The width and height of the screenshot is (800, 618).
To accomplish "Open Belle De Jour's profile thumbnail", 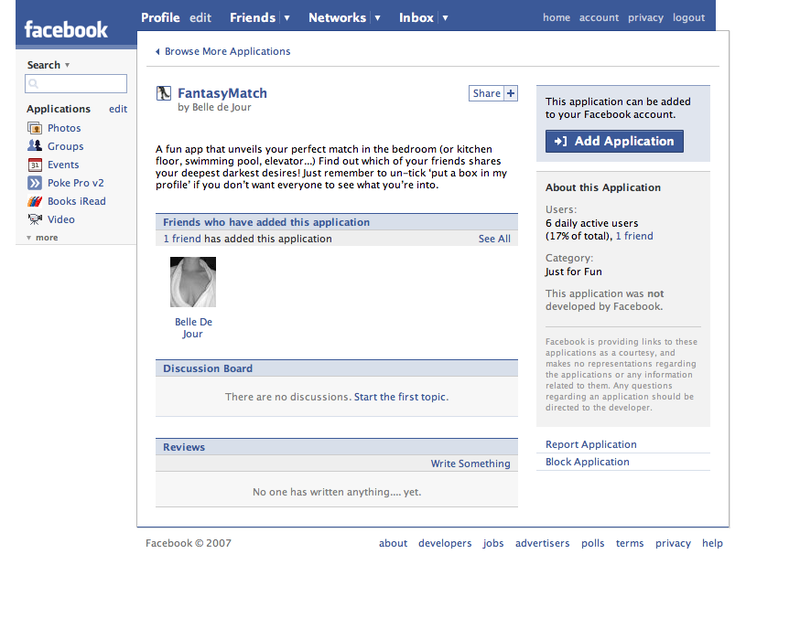I will 193,282.
